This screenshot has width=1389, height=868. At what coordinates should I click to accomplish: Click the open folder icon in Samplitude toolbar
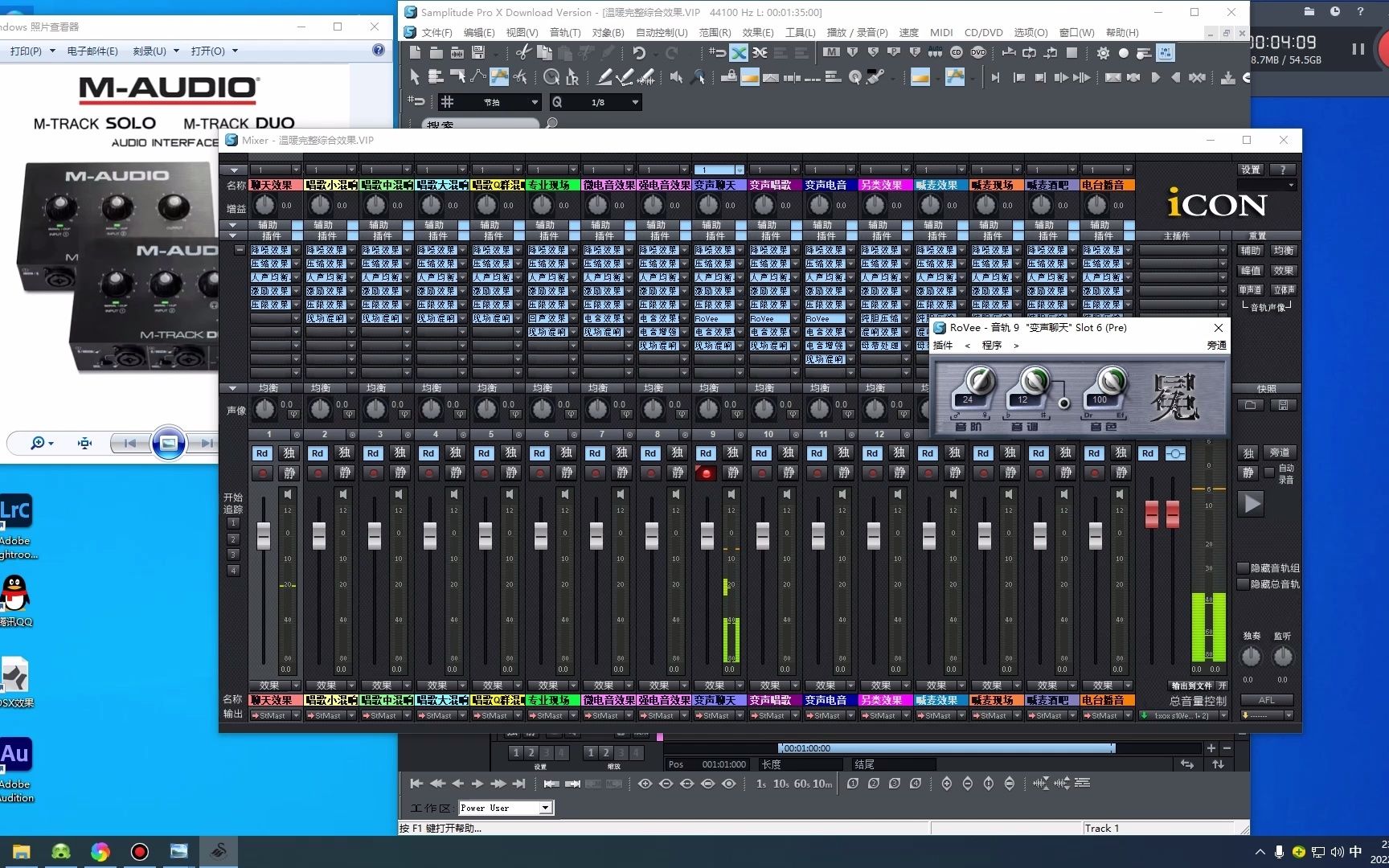(x=436, y=52)
